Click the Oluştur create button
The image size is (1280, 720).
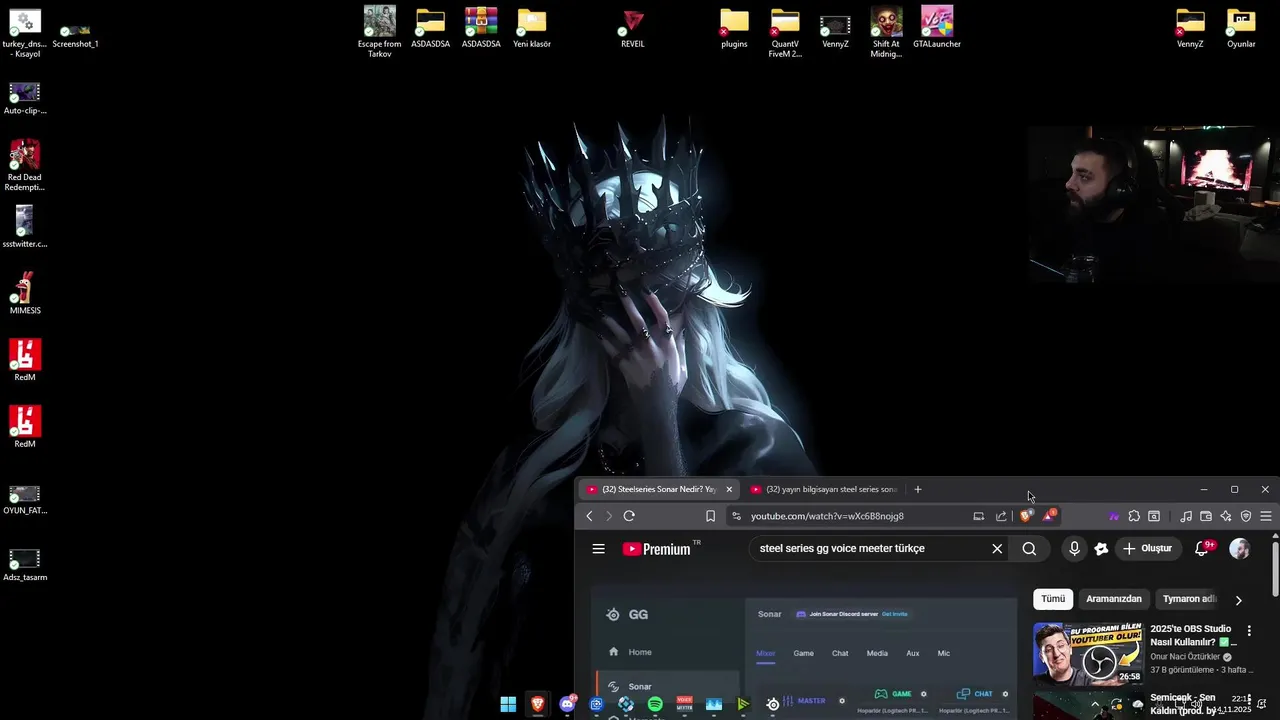pyautogui.click(x=1147, y=548)
